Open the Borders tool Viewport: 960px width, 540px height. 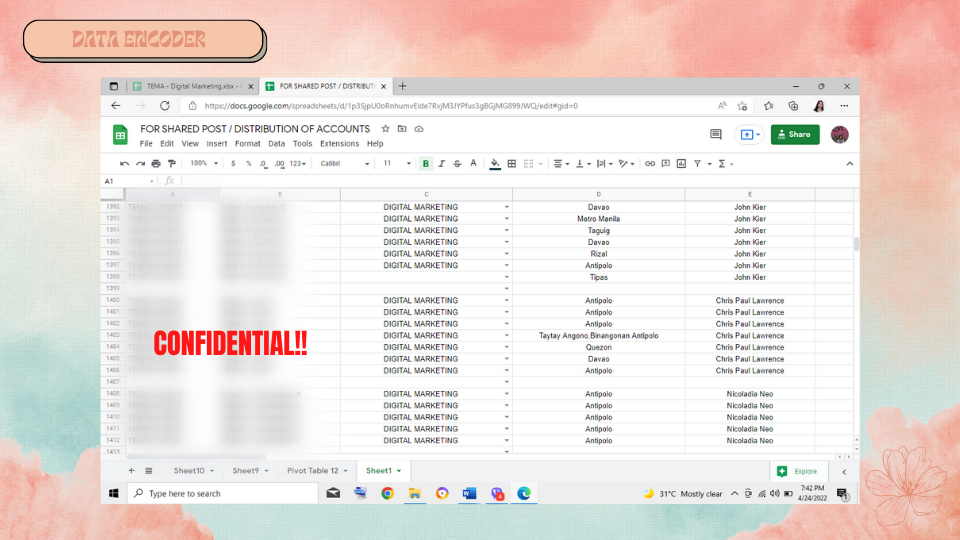coord(512,163)
